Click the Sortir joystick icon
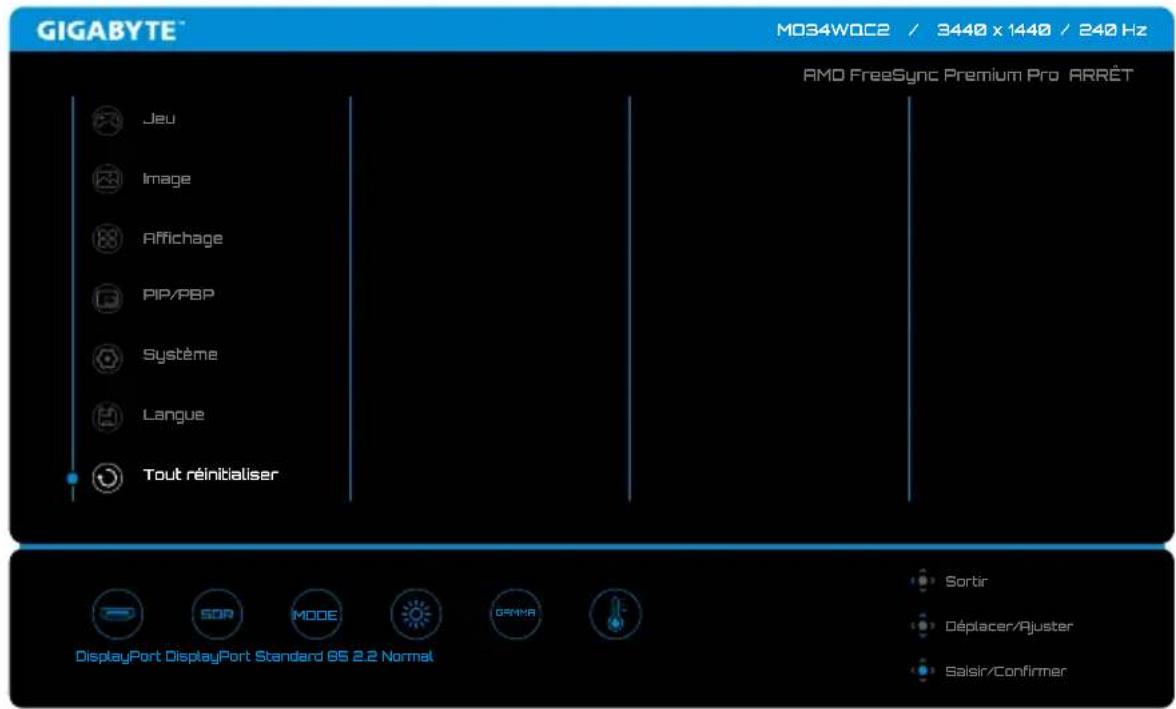Viewport: 1176px width, 709px height. 922,581
